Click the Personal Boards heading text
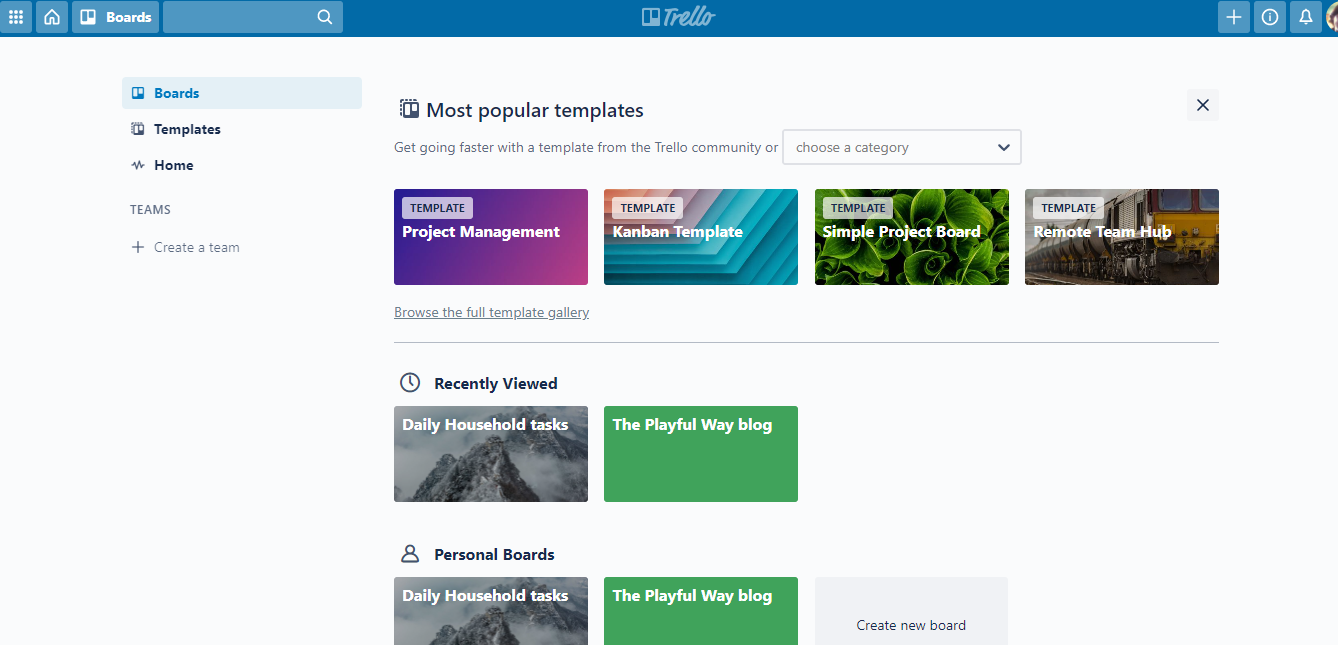 click(494, 554)
